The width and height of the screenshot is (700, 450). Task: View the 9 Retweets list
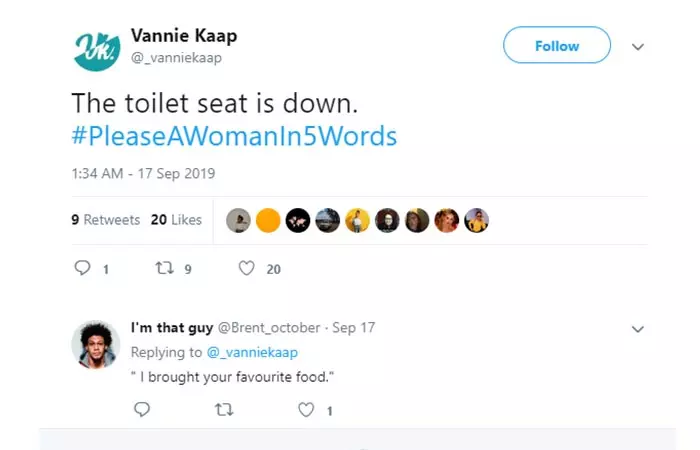click(106, 220)
